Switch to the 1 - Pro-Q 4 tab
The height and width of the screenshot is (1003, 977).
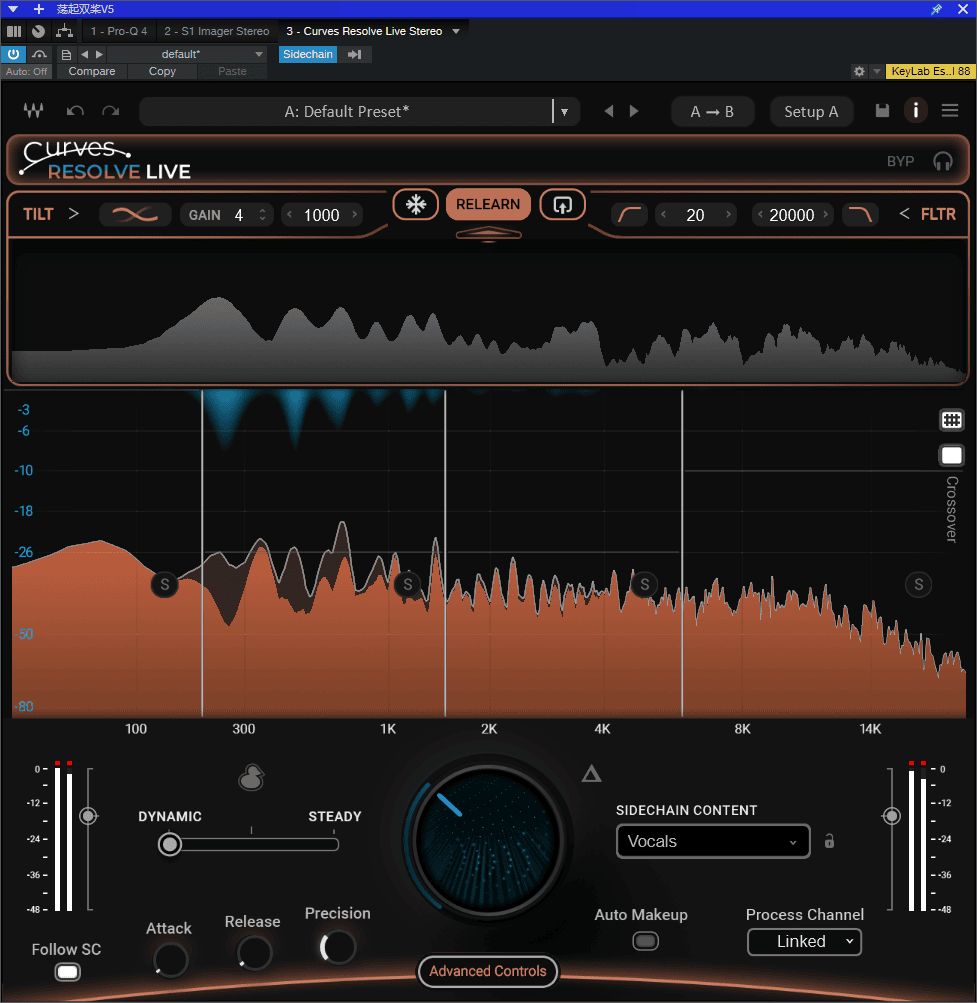tap(119, 31)
